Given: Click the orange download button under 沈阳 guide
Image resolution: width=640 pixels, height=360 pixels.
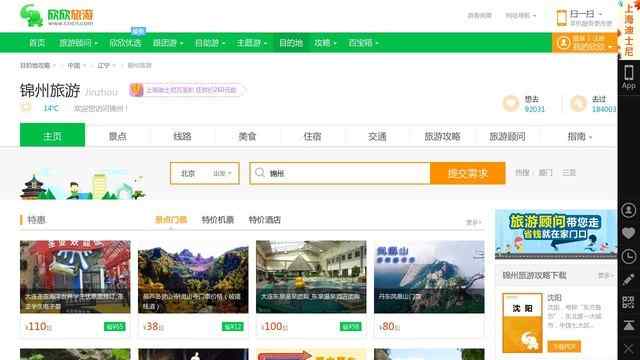Looking at the screenshot, I should coord(564,347).
